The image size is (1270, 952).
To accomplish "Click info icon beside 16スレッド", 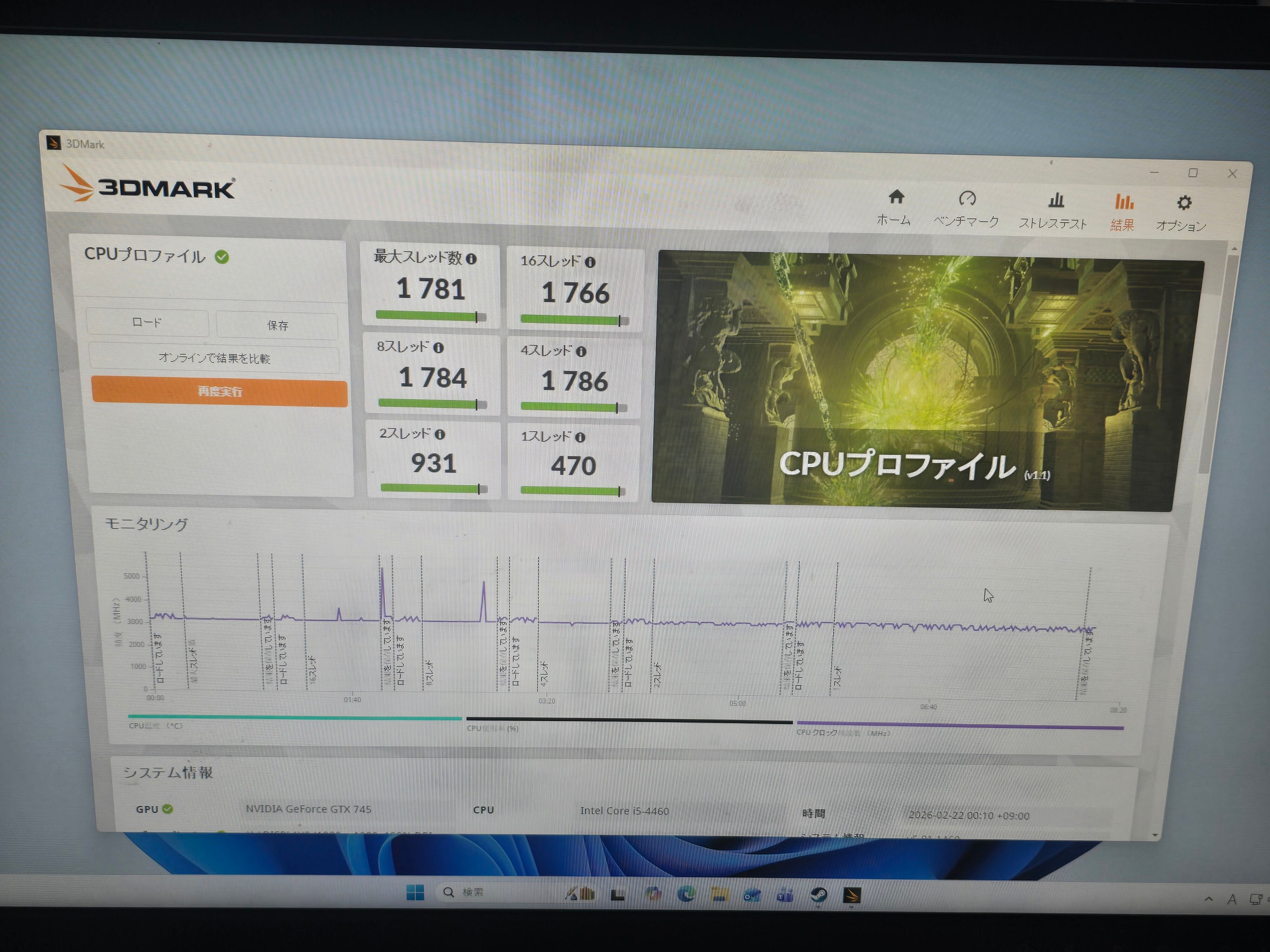I will tap(590, 262).
